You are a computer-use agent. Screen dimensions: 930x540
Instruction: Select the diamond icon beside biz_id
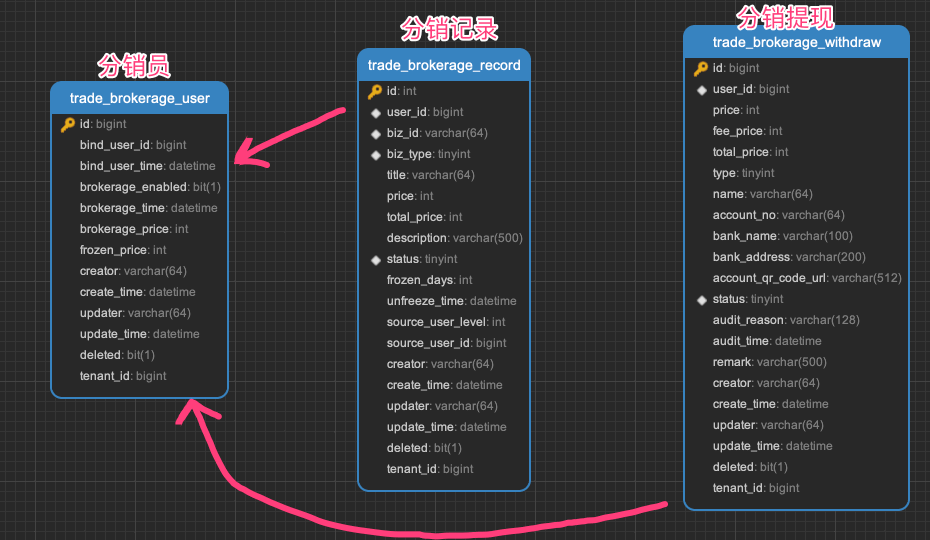pos(376,134)
